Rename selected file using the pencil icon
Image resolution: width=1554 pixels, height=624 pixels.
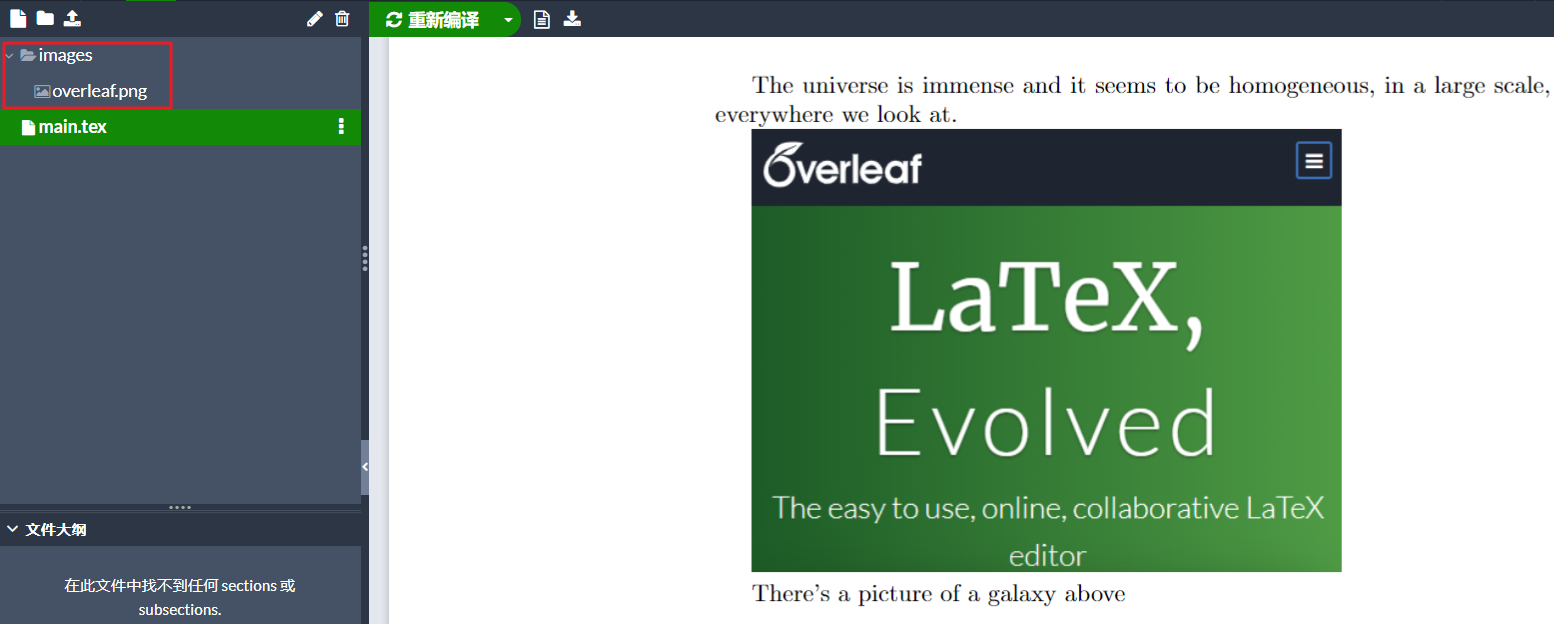click(314, 18)
